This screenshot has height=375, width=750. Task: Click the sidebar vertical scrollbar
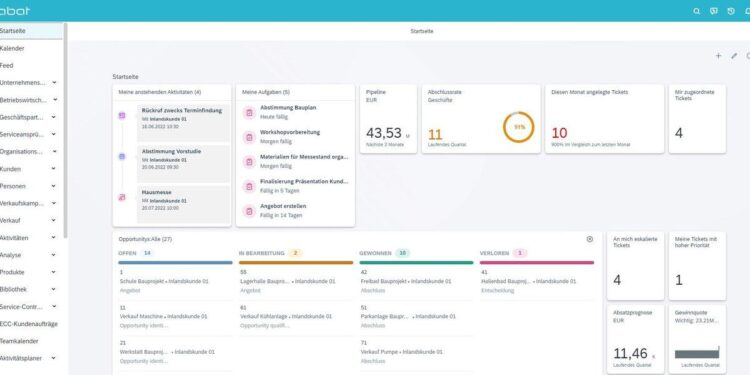66,130
